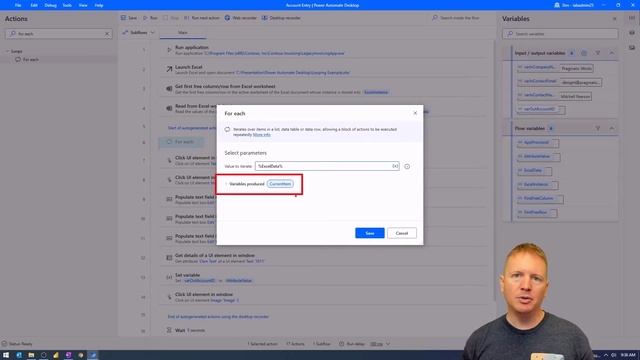
Task: Collapse the Loops group in Actions
Action: (7, 51)
